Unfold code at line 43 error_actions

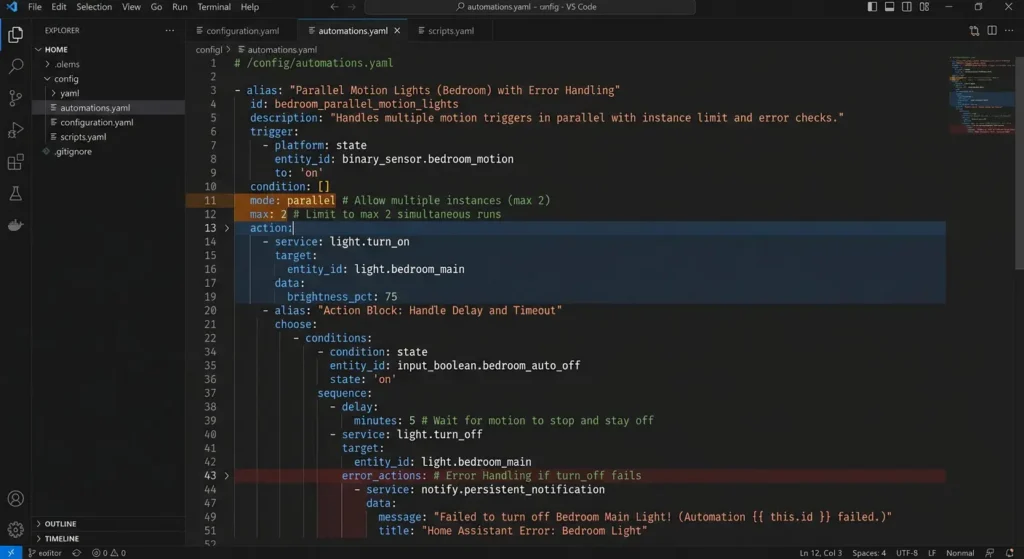(227, 475)
